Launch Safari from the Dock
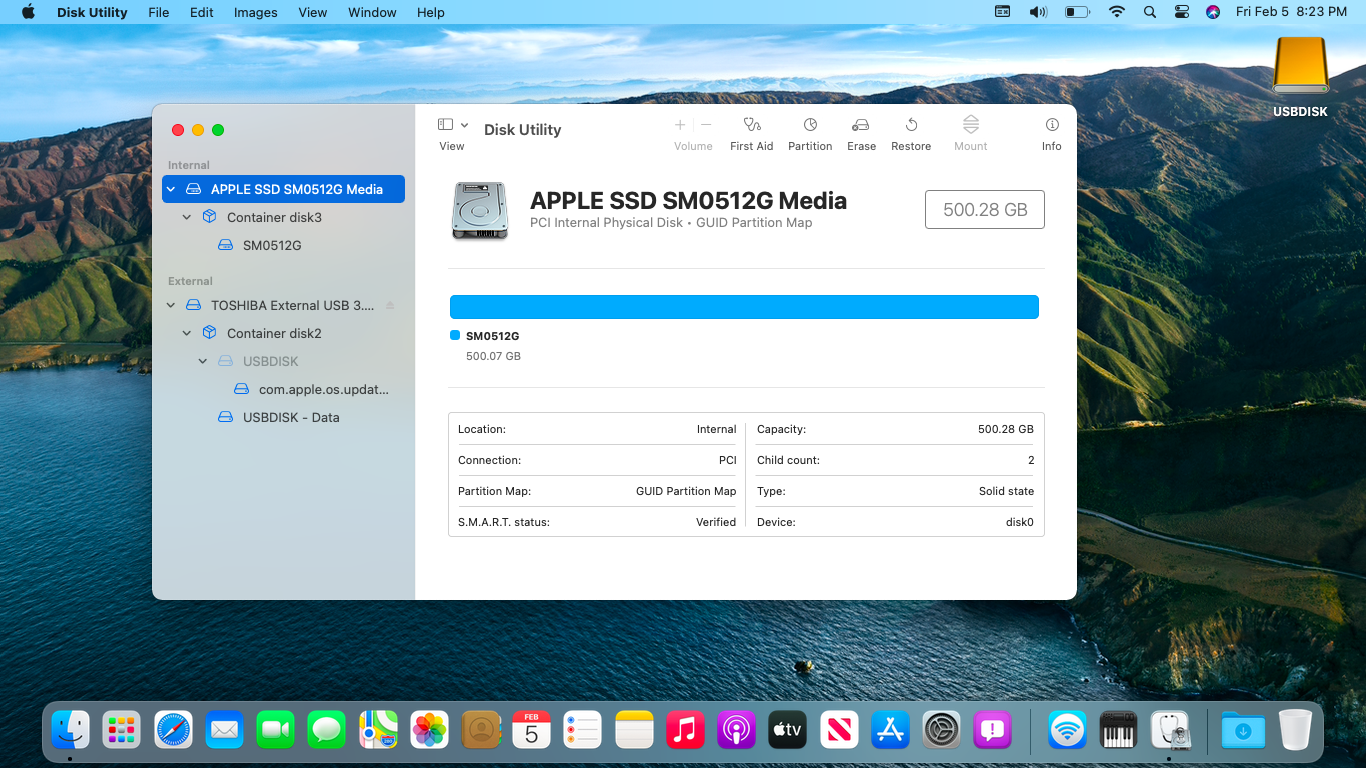The image size is (1366, 768). pos(173,730)
